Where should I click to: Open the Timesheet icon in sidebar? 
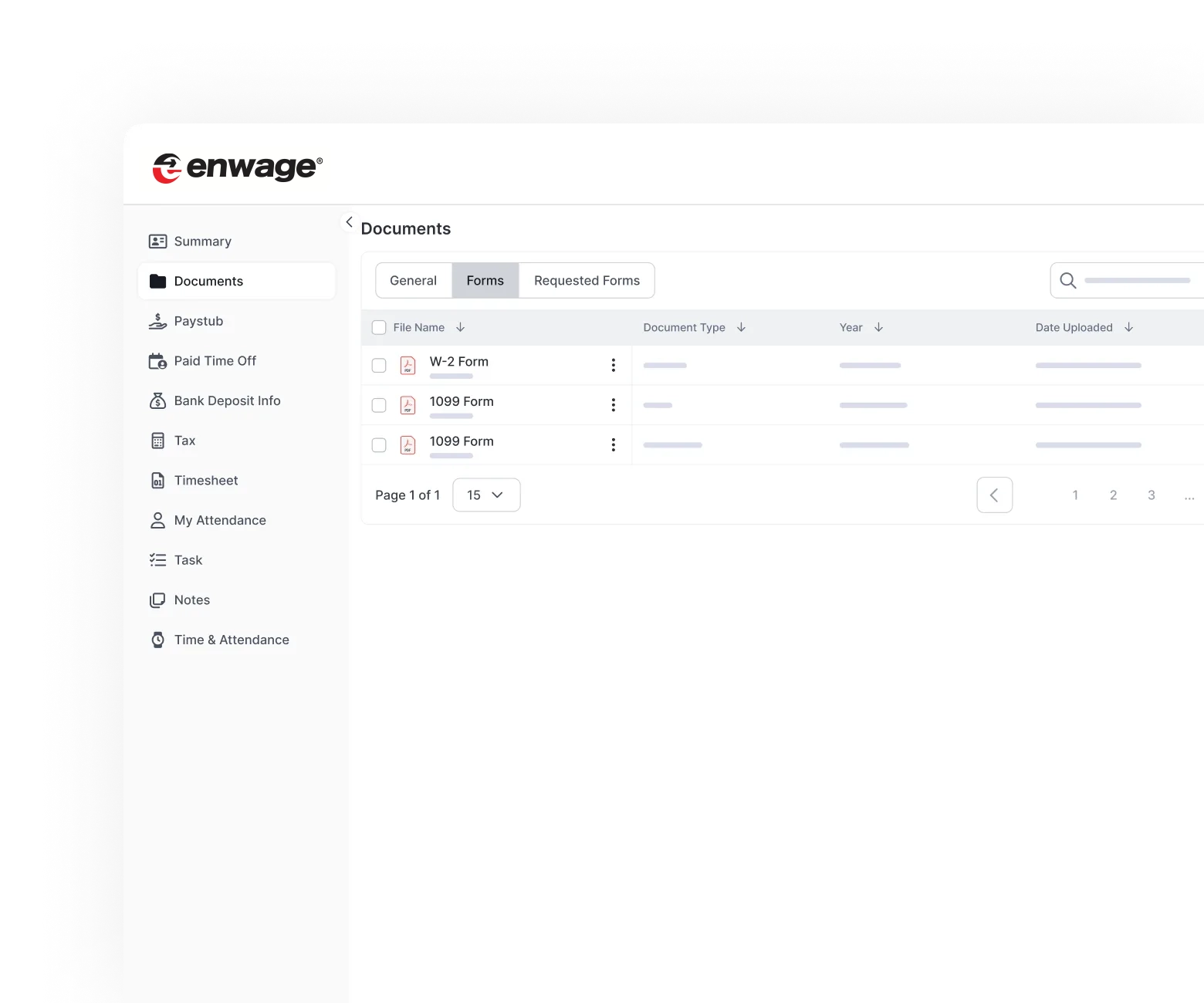[x=157, y=480]
